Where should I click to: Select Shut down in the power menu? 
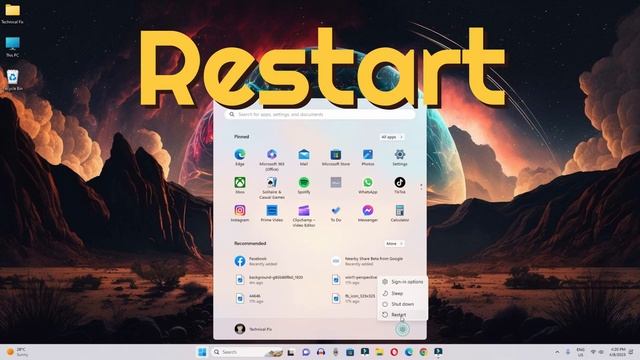(402, 304)
